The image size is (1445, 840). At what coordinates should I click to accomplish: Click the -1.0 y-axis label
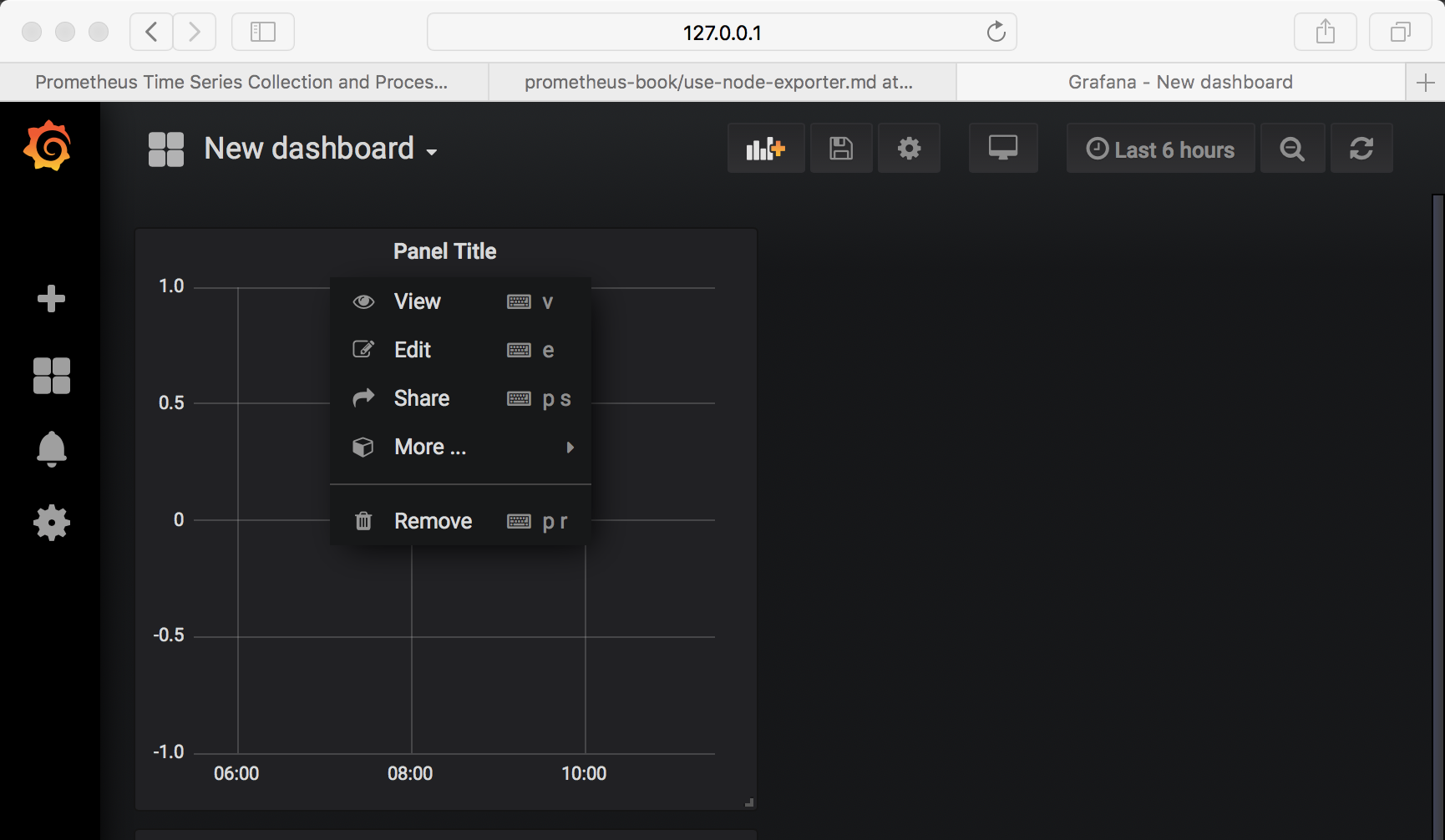pyautogui.click(x=168, y=751)
